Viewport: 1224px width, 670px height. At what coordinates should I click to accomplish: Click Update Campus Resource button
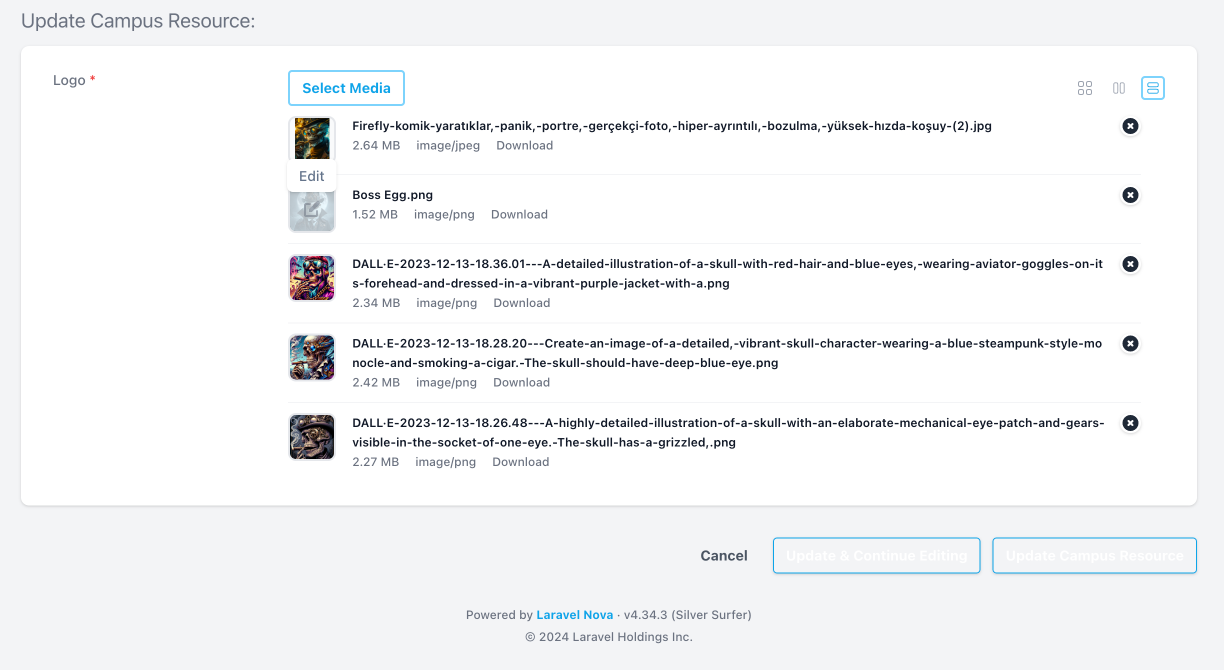pyautogui.click(x=1094, y=556)
